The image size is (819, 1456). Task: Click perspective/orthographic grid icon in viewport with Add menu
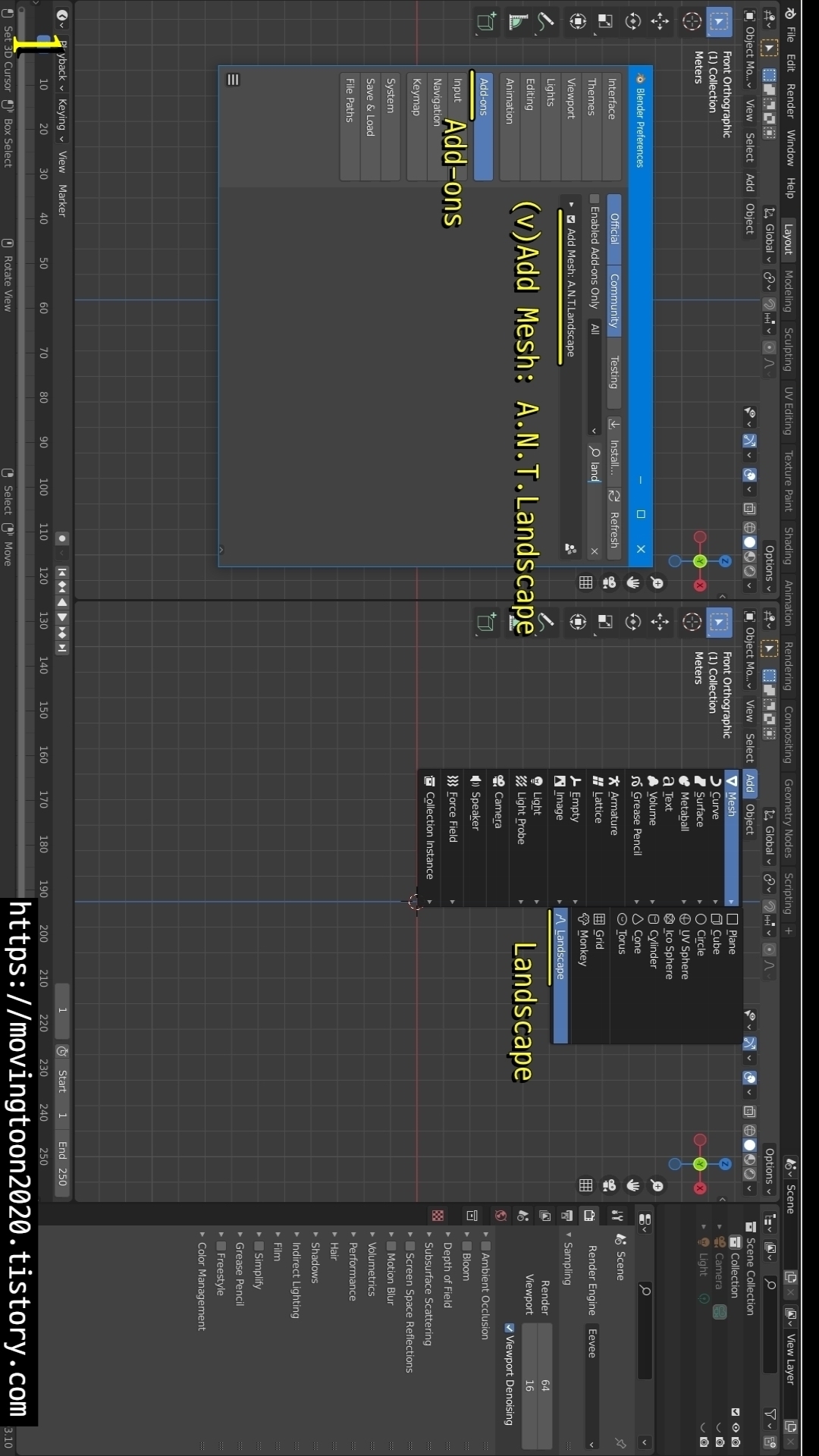point(585,1185)
